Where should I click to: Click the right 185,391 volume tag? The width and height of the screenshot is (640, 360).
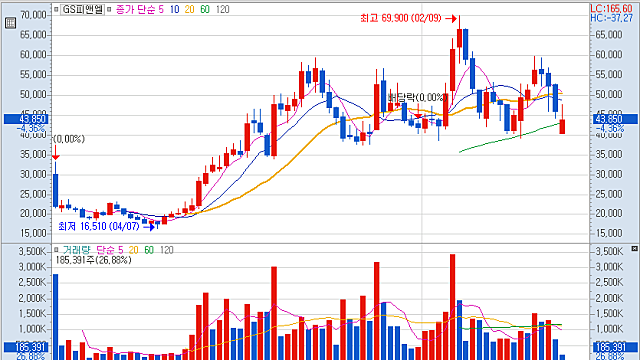tap(615, 347)
